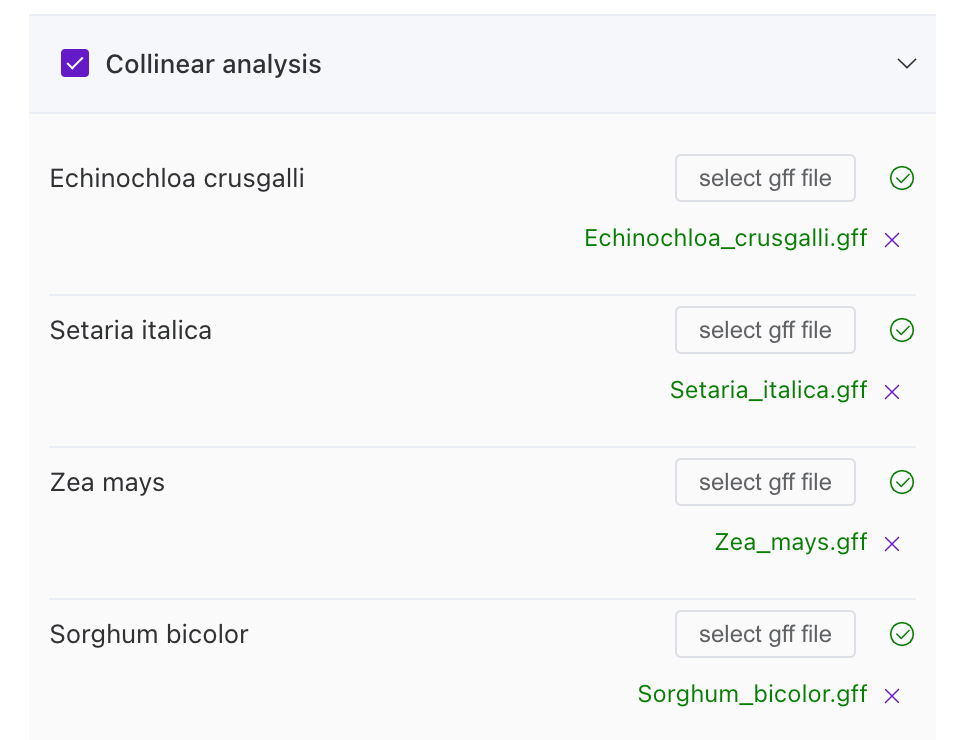Image resolution: width=962 pixels, height=740 pixels.
Task: Delete Zea_mays.gff using the X icon
Action: coord(892,544)
